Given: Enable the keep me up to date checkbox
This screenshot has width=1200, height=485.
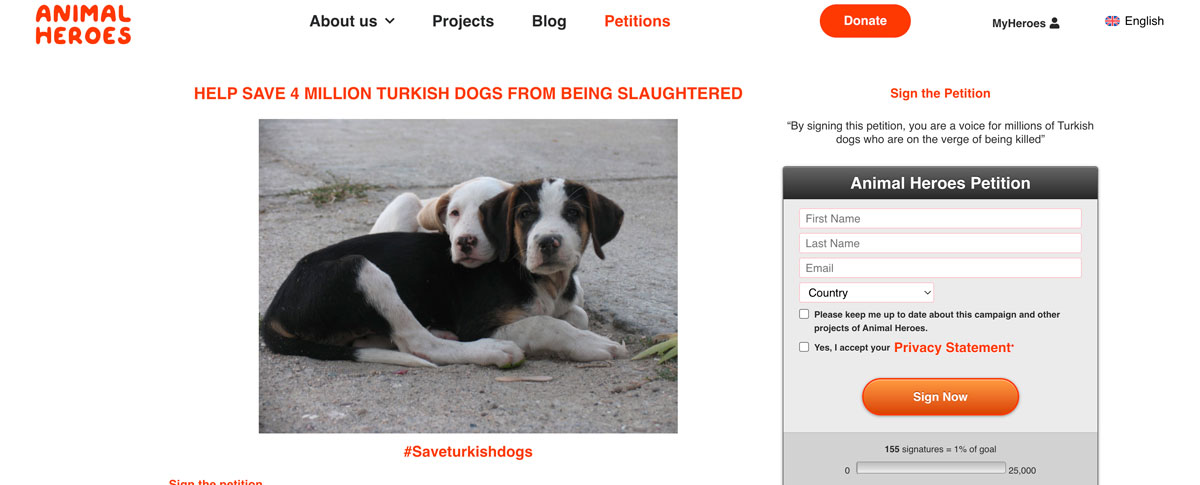Looking at the screenshot, I should pyautogui.click(x=804, y=314).
